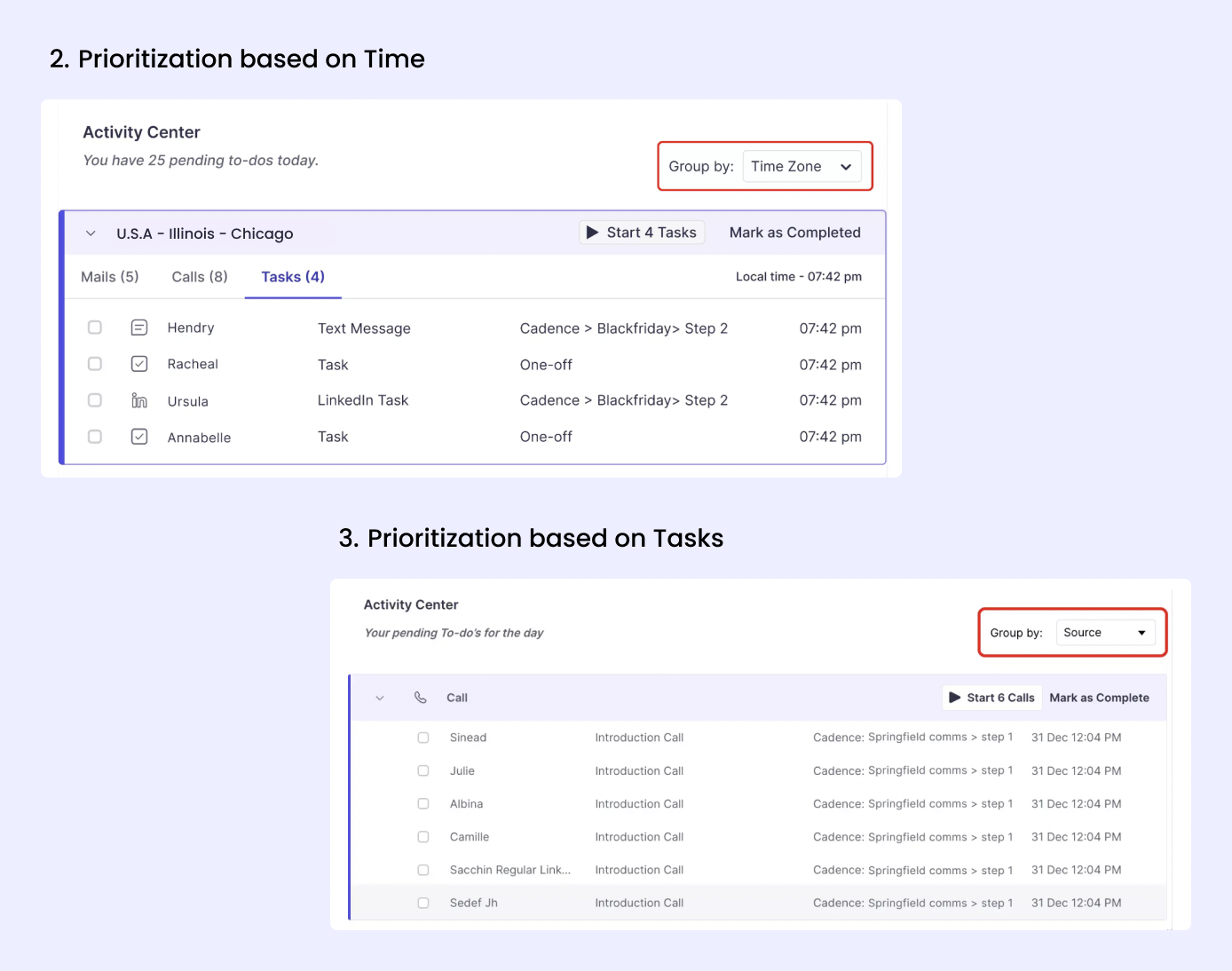
Task: Click the LinkedIn icon beside Ursula
Action: [x=139, y=399]
